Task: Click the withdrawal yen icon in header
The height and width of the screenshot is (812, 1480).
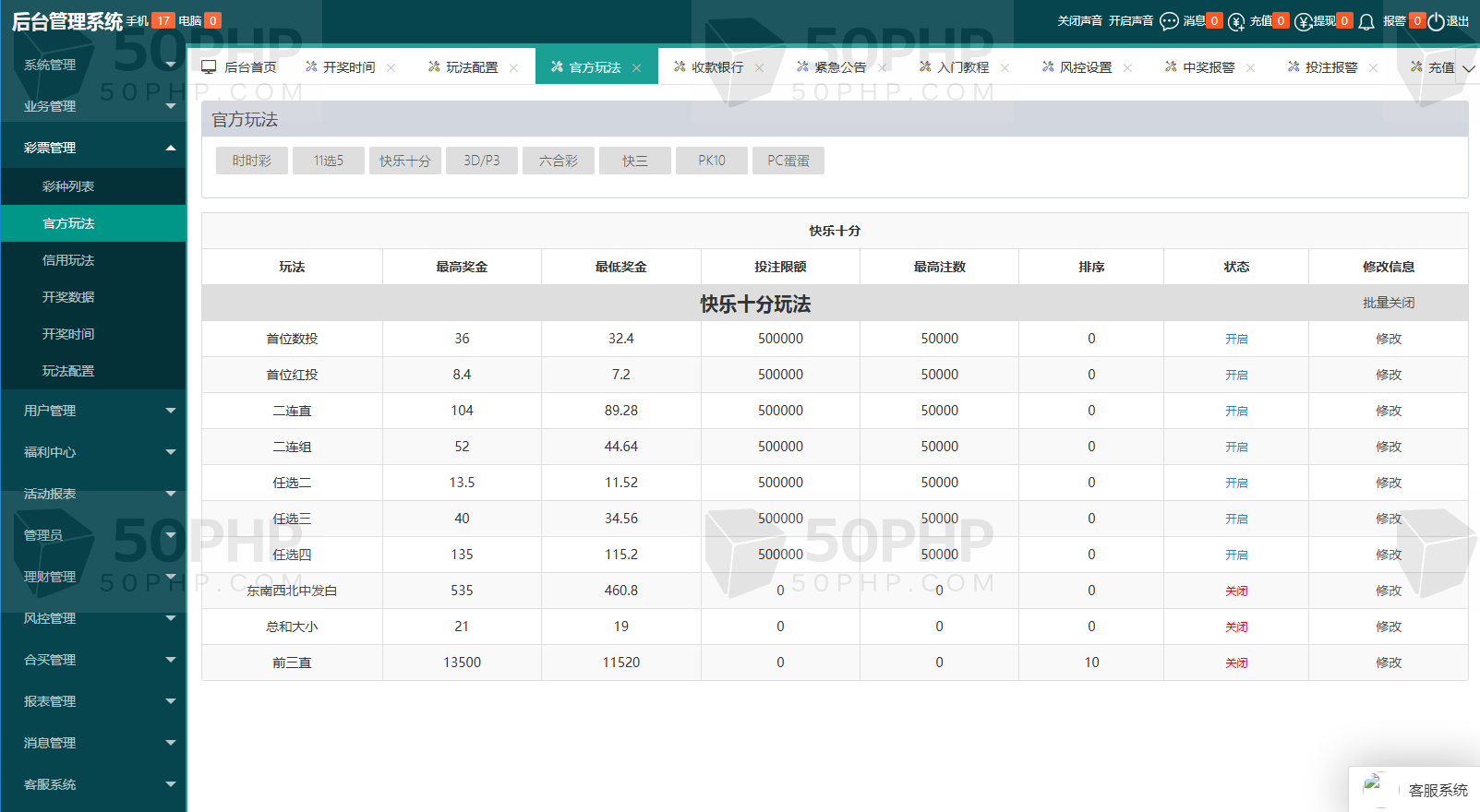Action: 1303,21
